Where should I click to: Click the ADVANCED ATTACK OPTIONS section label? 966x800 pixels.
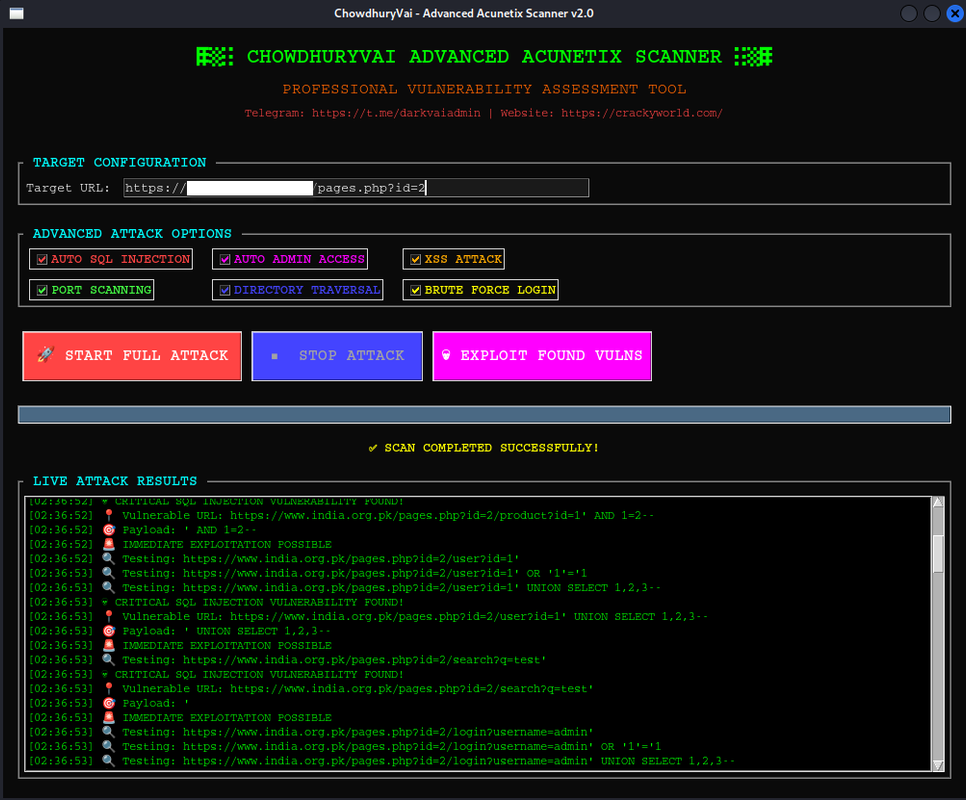click(132, 234)
